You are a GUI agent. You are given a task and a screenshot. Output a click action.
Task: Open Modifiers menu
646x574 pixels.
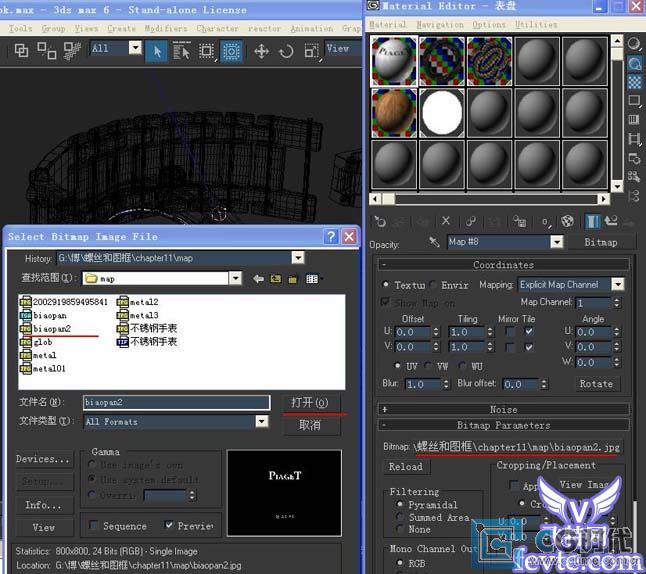click(x=166, y=28)
